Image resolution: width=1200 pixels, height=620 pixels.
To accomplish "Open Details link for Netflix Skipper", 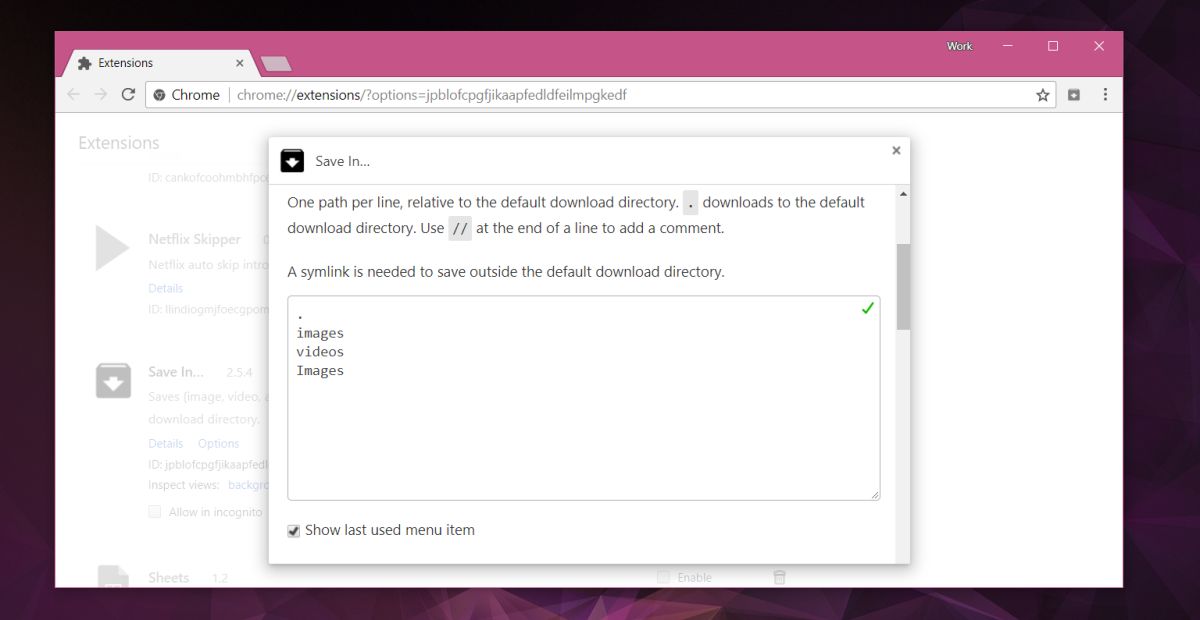I will click(x=166, y=288).
